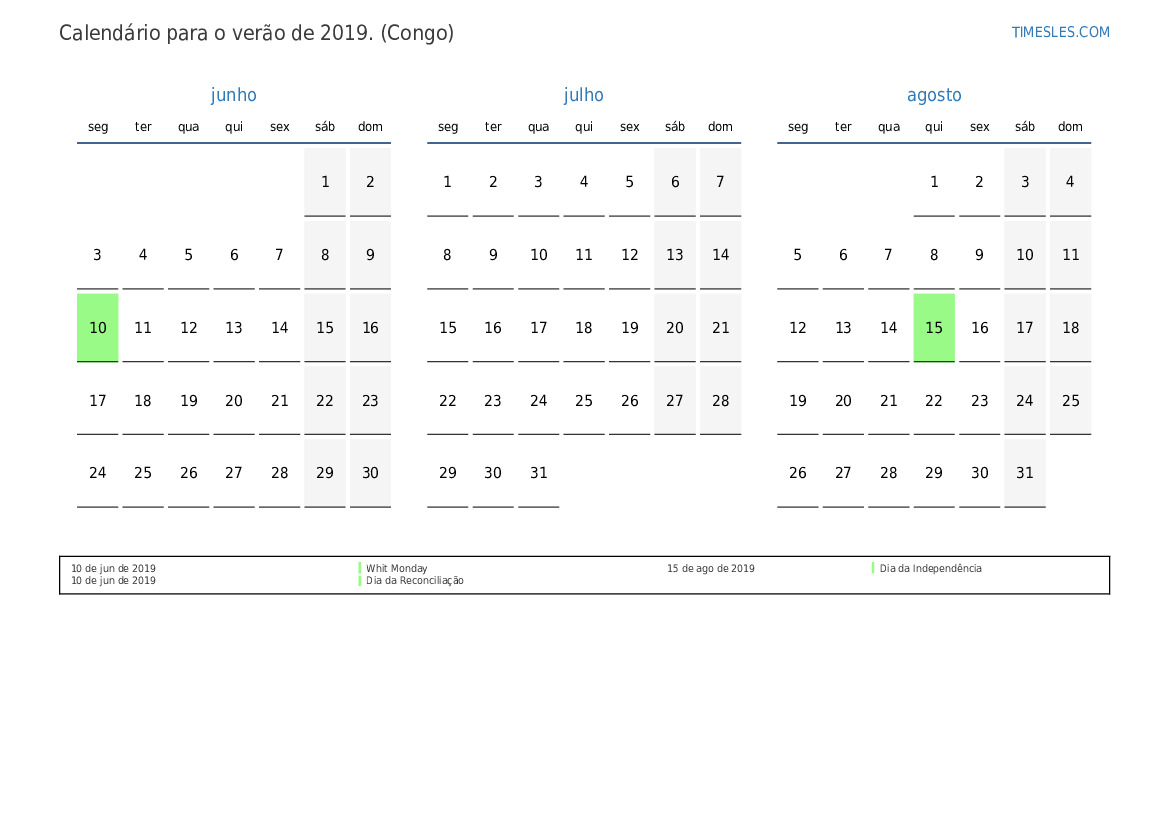Viewport: 1169px width, 827px height.
Task: Click the calendar title for verão 2019
Action: point(256,33)
